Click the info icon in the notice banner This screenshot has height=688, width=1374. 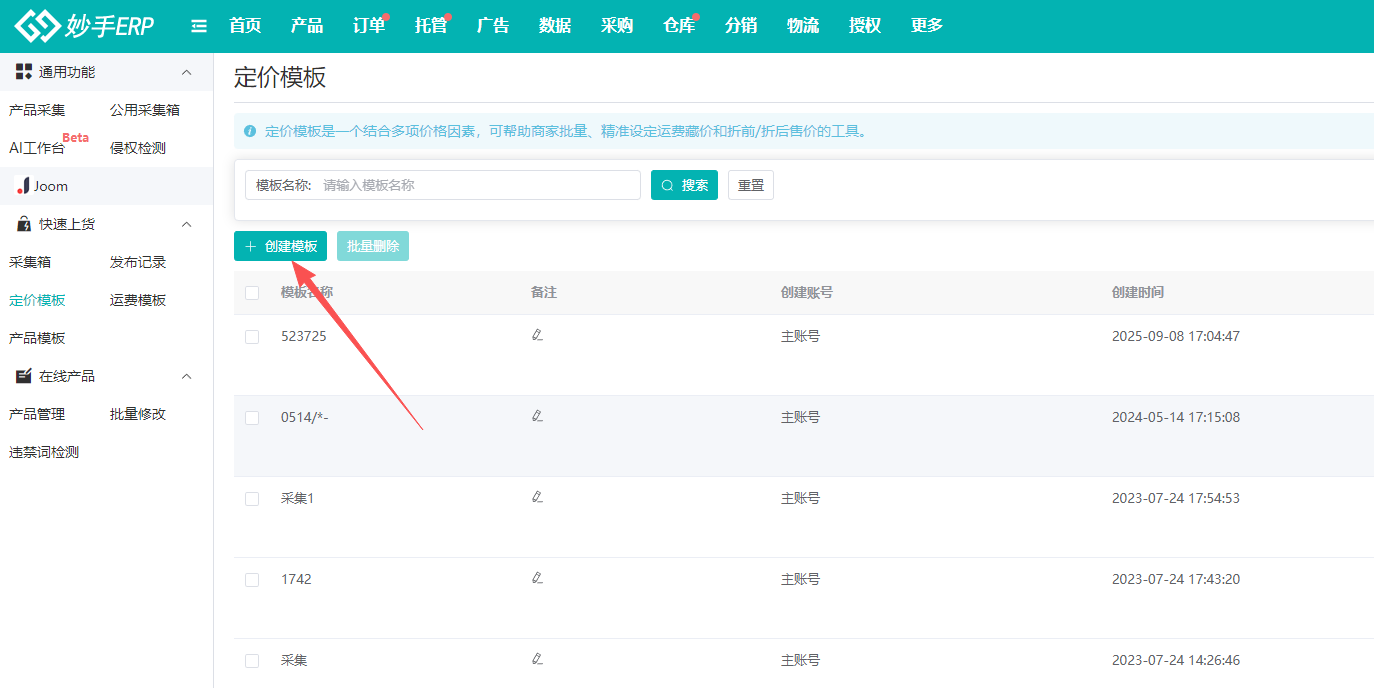click(250, 131)
